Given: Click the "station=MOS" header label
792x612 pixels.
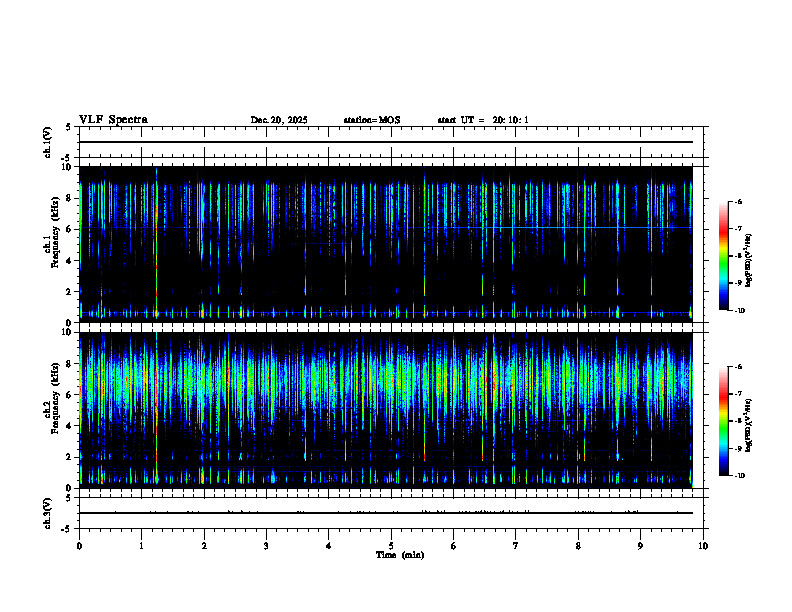Looking at the screenshot, I should pyautogui.click(x=372, y=120).
